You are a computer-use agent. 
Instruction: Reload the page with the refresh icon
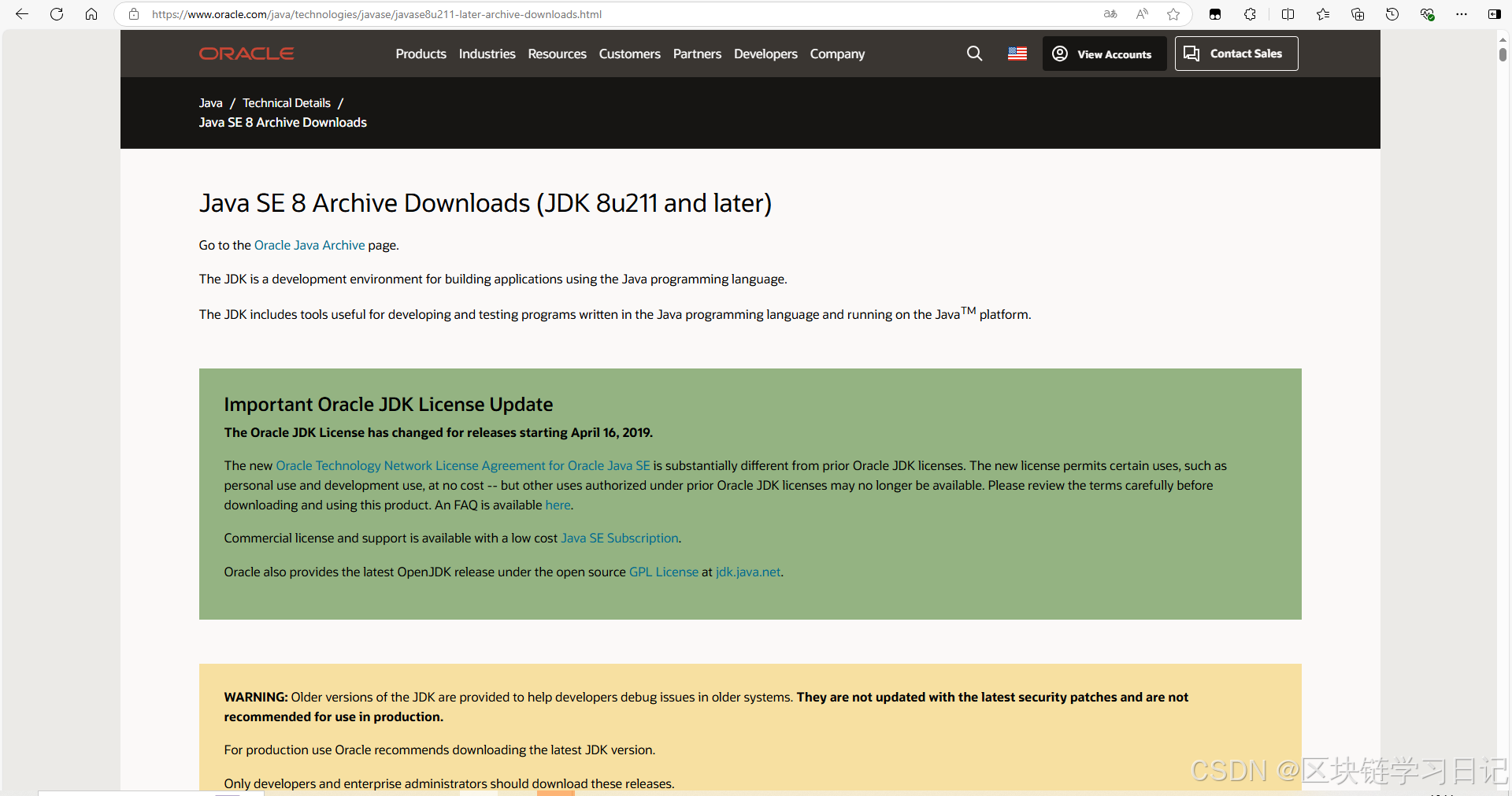click(57, 14)
